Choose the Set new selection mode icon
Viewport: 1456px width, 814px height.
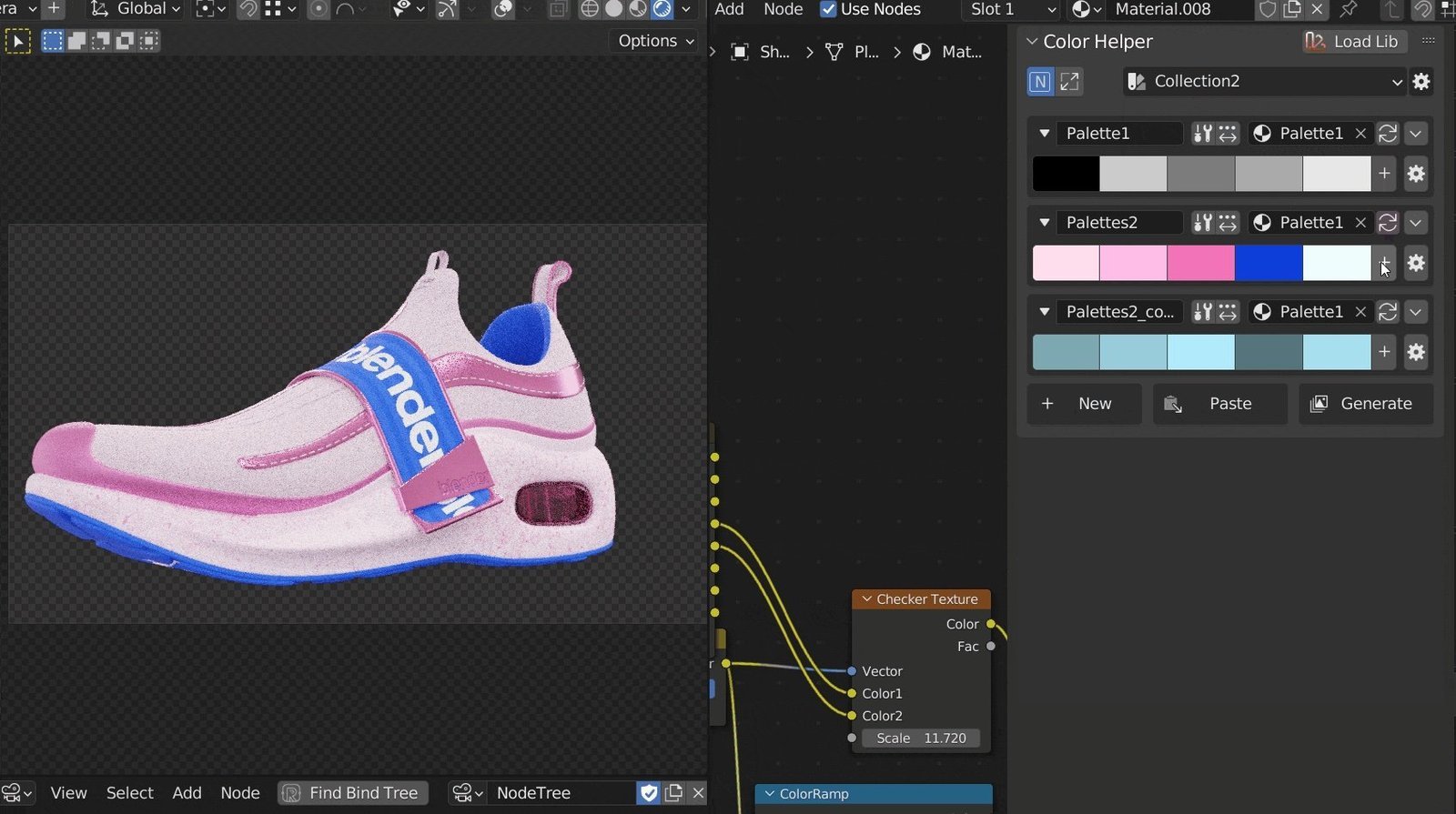tap(53, 41)
